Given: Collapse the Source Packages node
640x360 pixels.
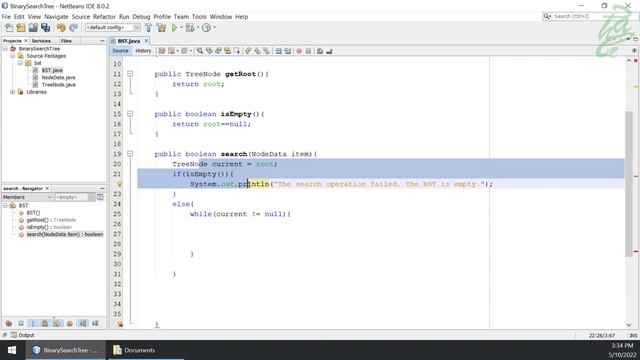Looking at the screenshot, I should (13, 56).
